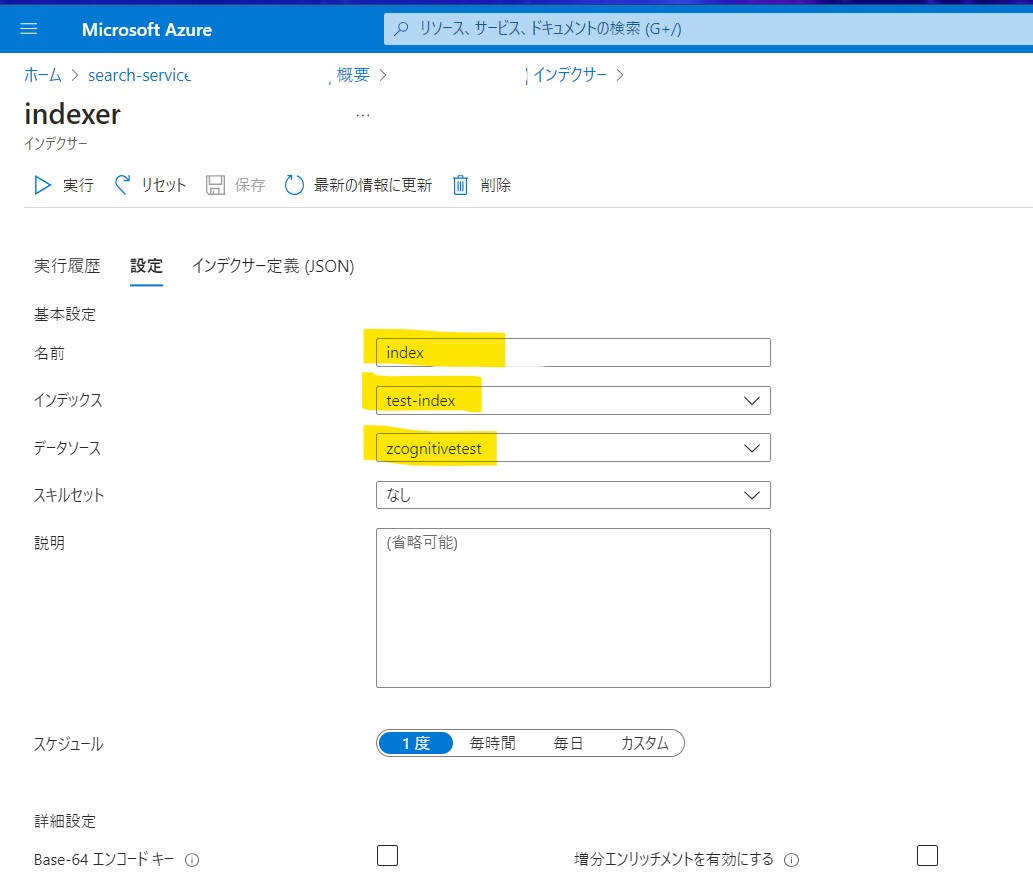
Task: Click the 削除 button label
Action: pyautogui.click(x=496, y=185)
